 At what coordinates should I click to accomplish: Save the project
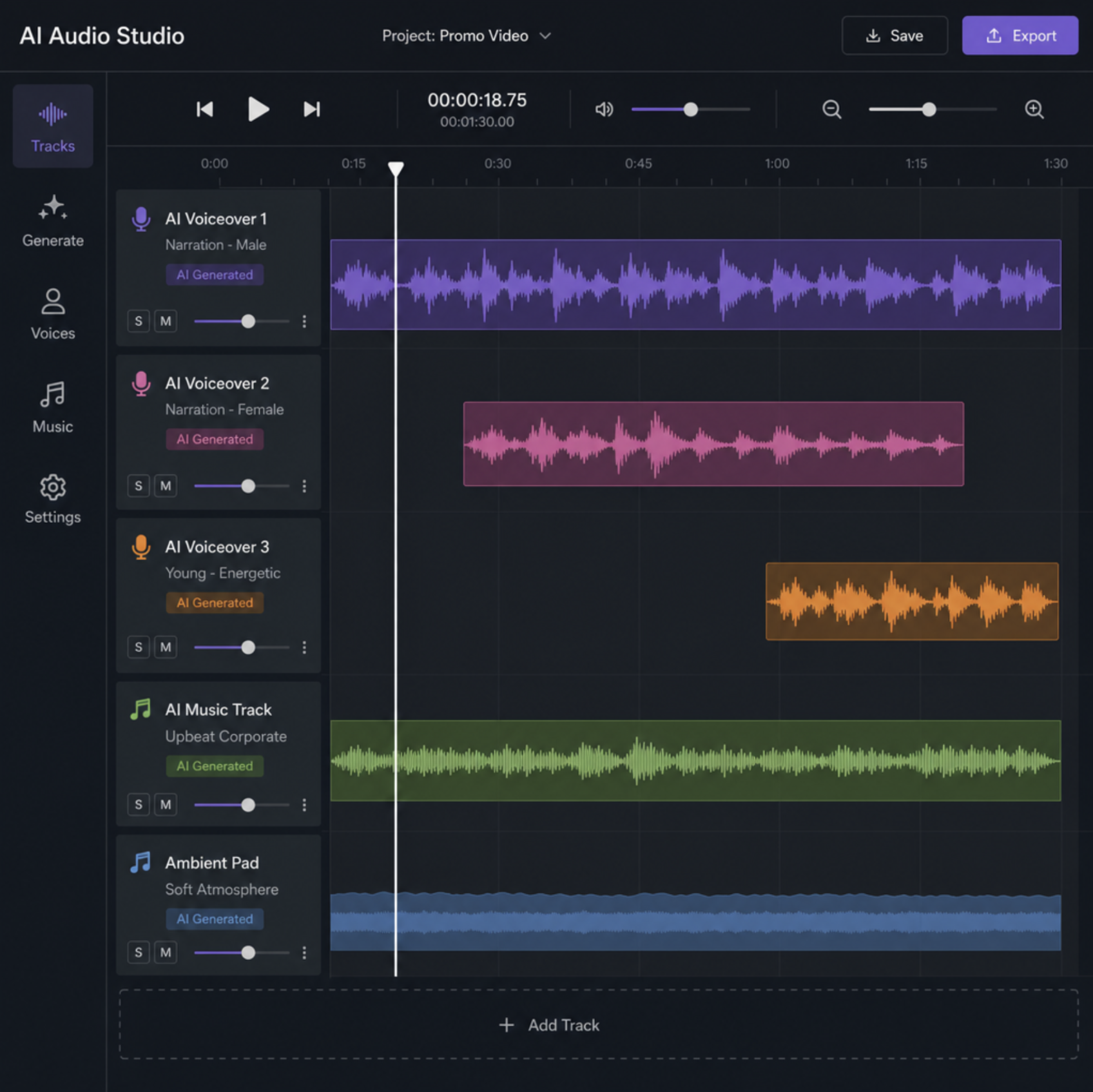tap(895, 35)
